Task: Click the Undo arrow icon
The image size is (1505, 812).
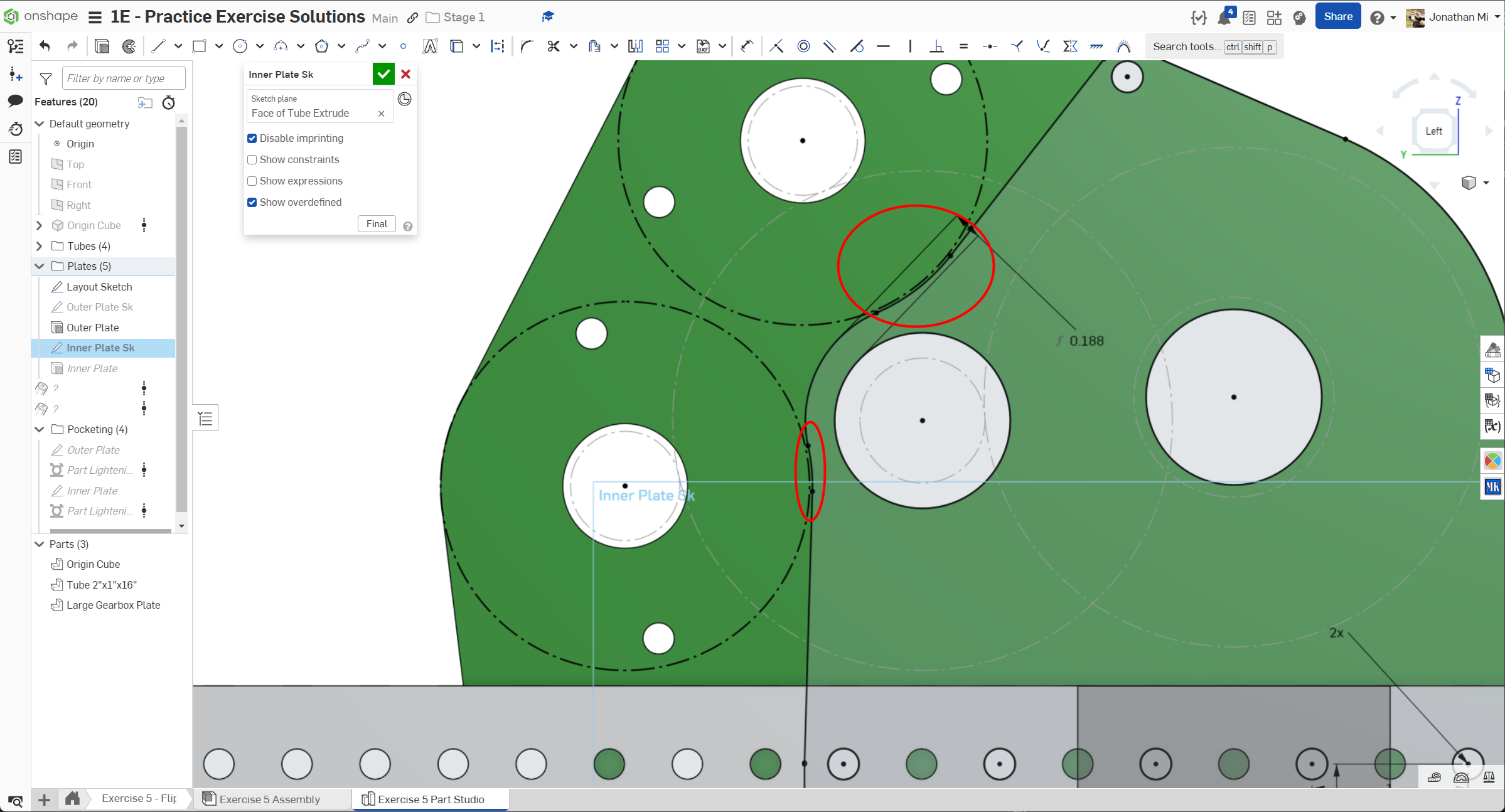Action: (x=45, y=46)
